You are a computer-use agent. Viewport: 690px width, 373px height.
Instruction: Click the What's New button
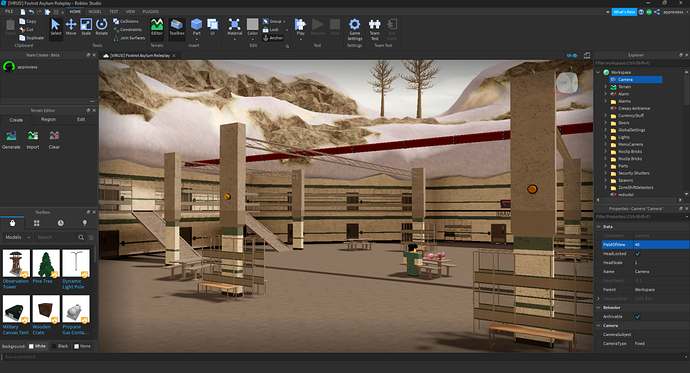pyautogui.click(x=624, y=12)
